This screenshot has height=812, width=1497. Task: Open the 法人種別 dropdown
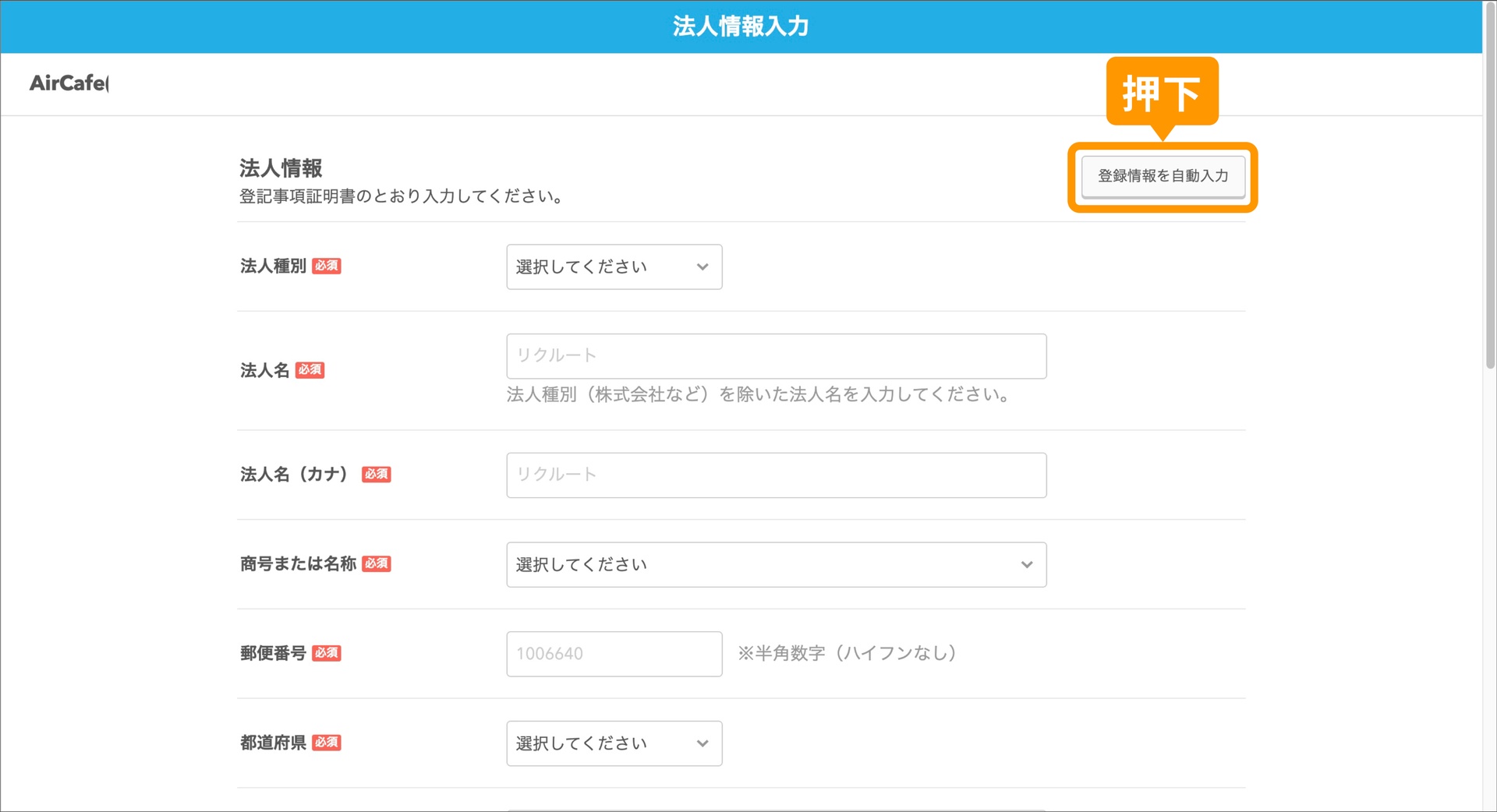[x=614, y=267]
